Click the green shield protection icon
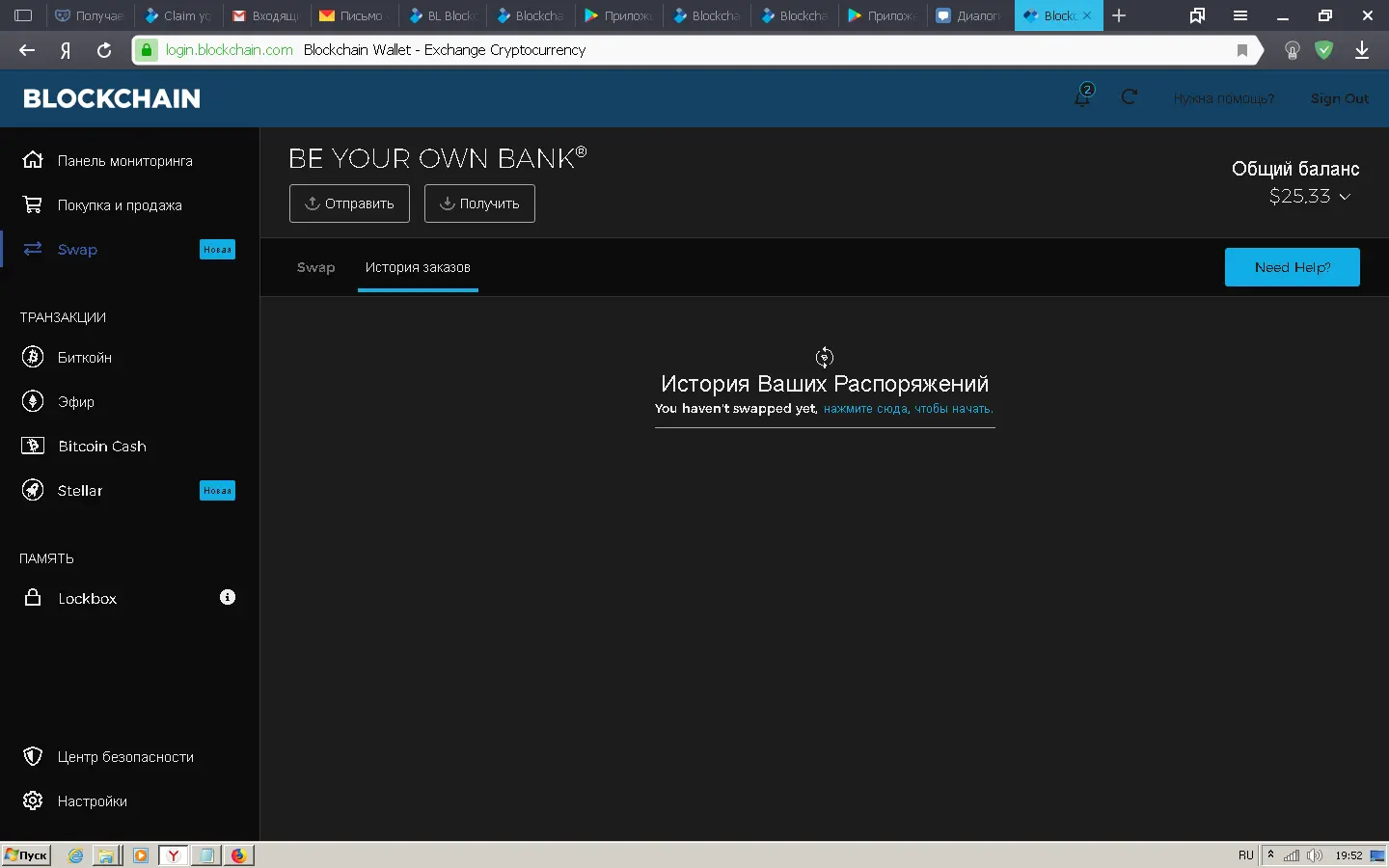Viewport: 1389px width, 868px height. click(1324, 50)
